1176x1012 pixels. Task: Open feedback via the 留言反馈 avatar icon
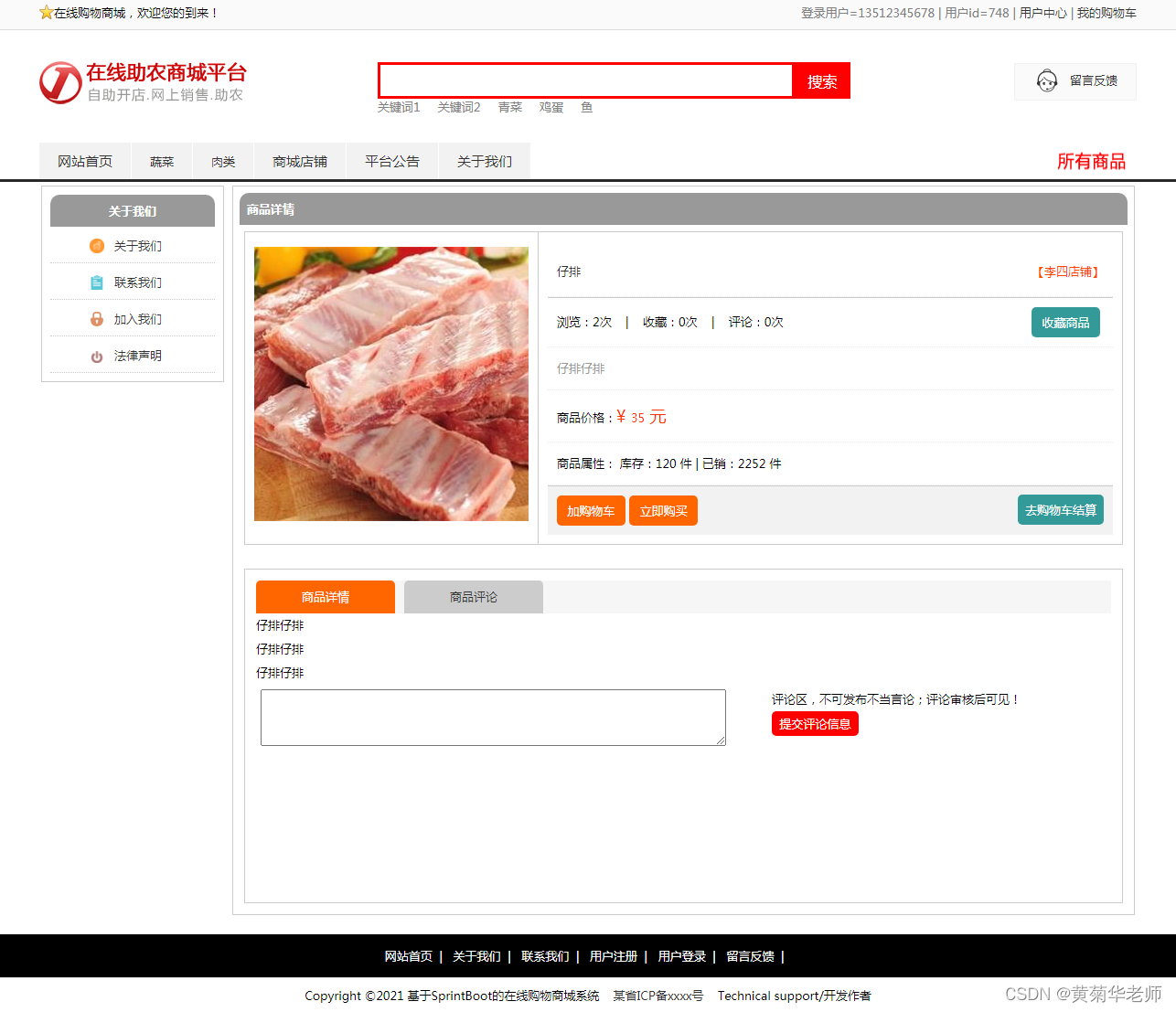pos(1047,81)
